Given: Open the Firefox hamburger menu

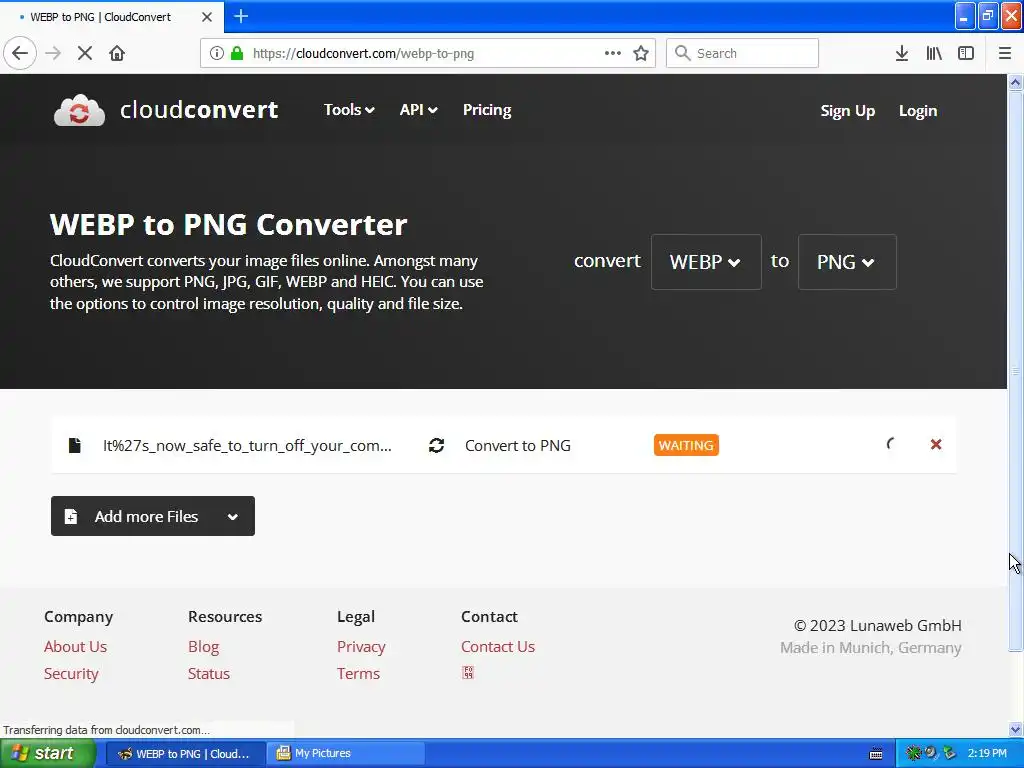Looking at the screenshot, I should pos(1004,53).
